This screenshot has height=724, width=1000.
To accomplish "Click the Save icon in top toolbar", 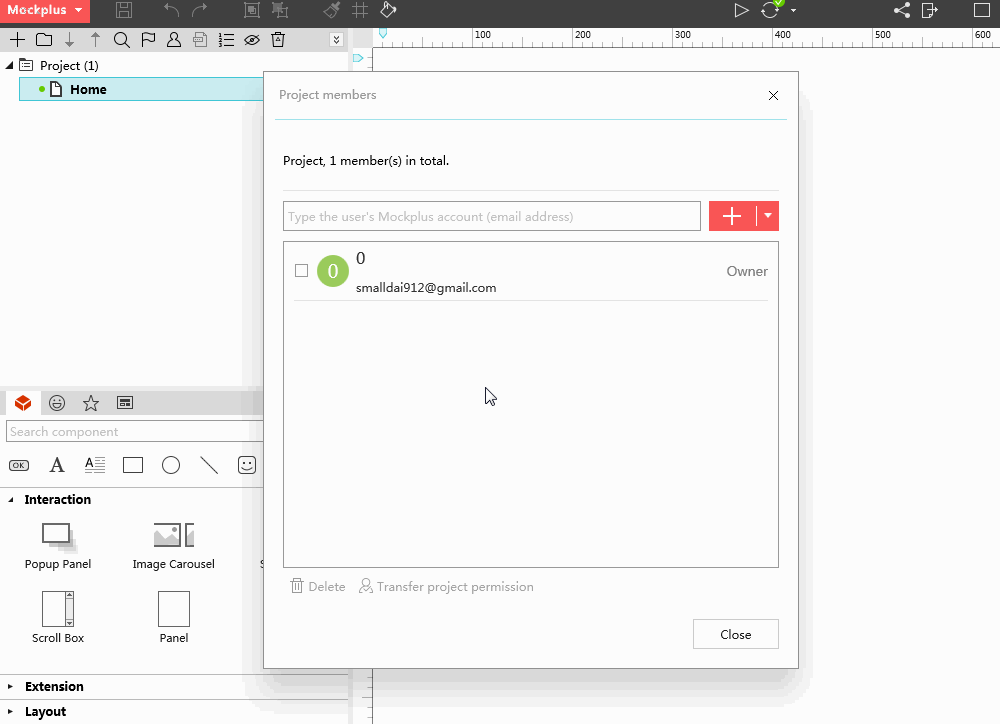I will point(124,10).
